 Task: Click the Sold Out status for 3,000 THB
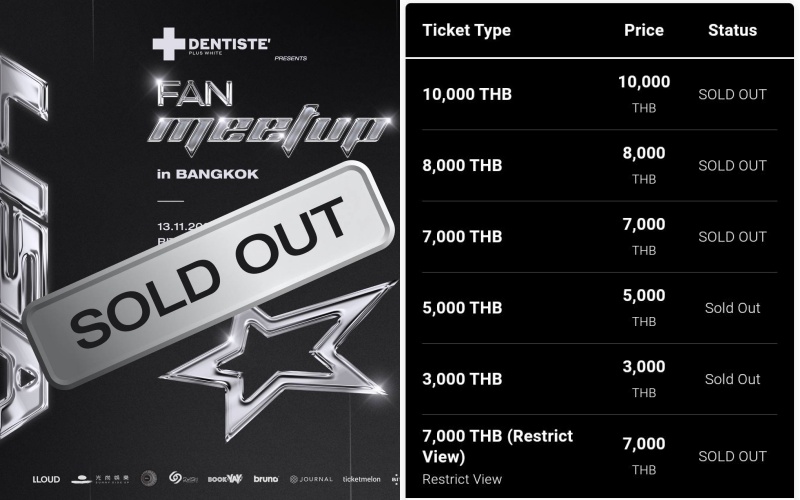tap(732, 379)
